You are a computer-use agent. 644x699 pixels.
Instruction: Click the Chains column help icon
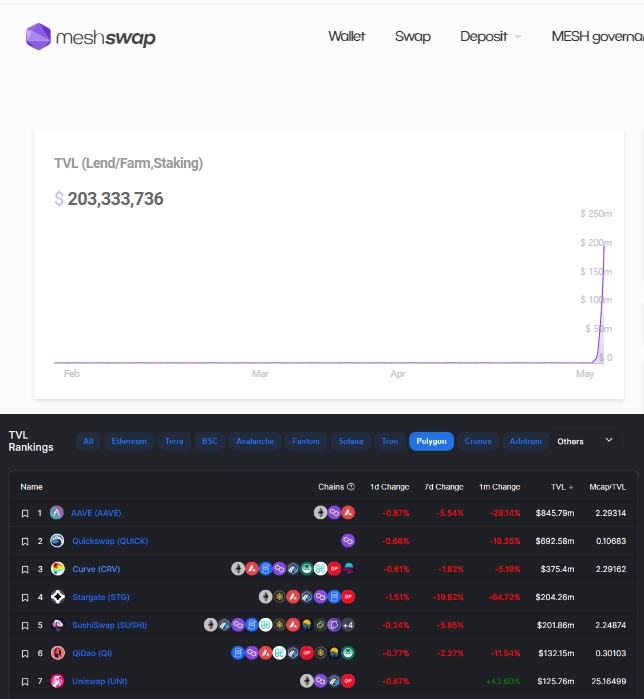point(350,487)
